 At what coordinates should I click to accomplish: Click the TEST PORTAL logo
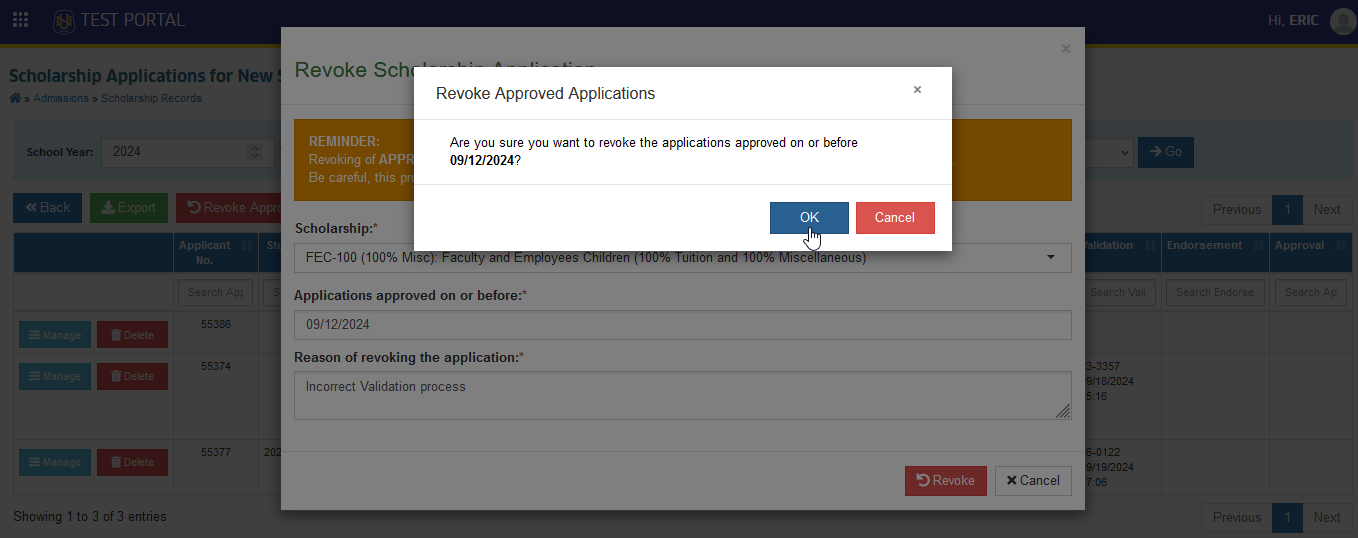[x=119, y=20]
